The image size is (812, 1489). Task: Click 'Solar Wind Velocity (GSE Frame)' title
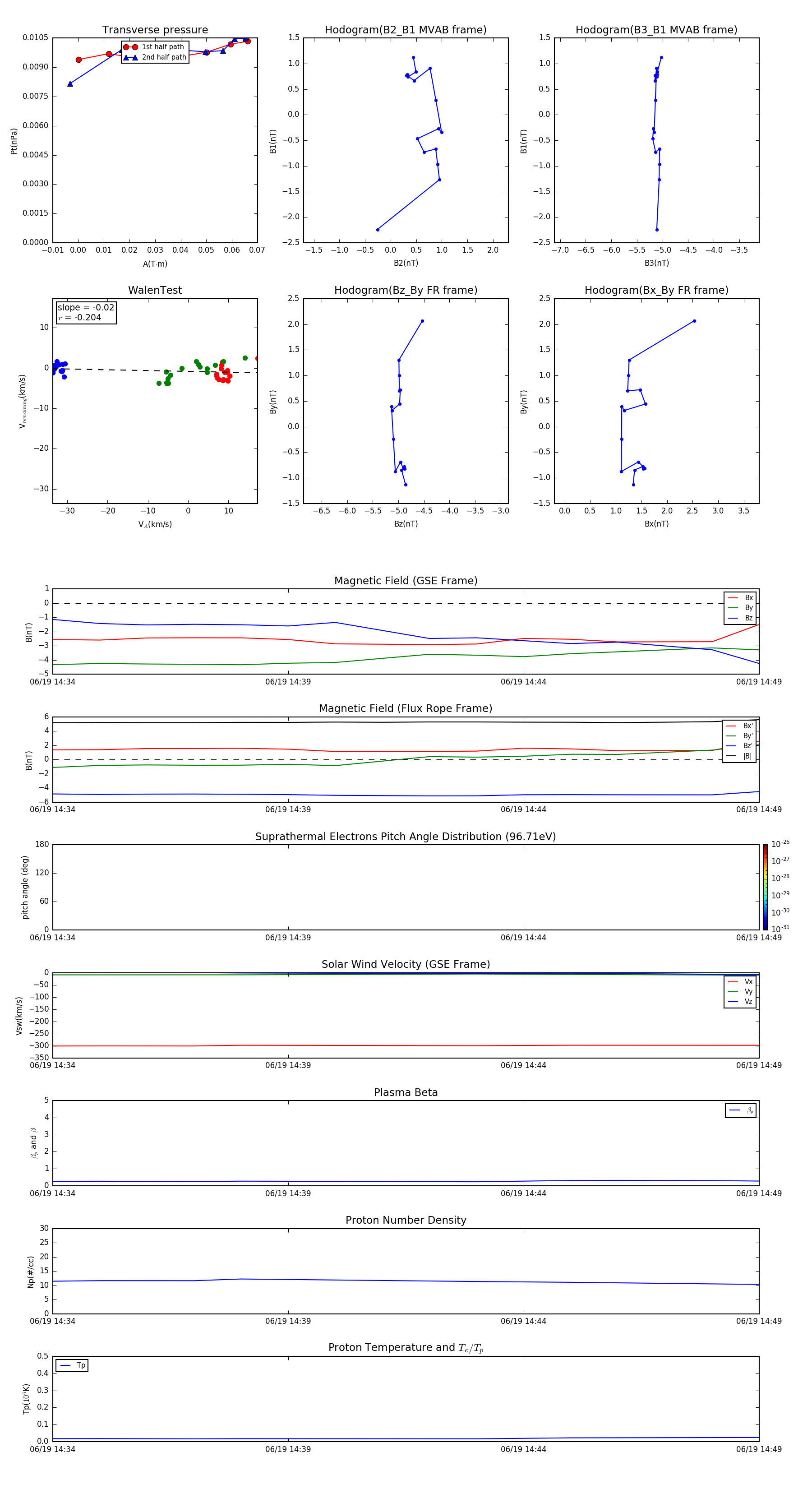406,964
